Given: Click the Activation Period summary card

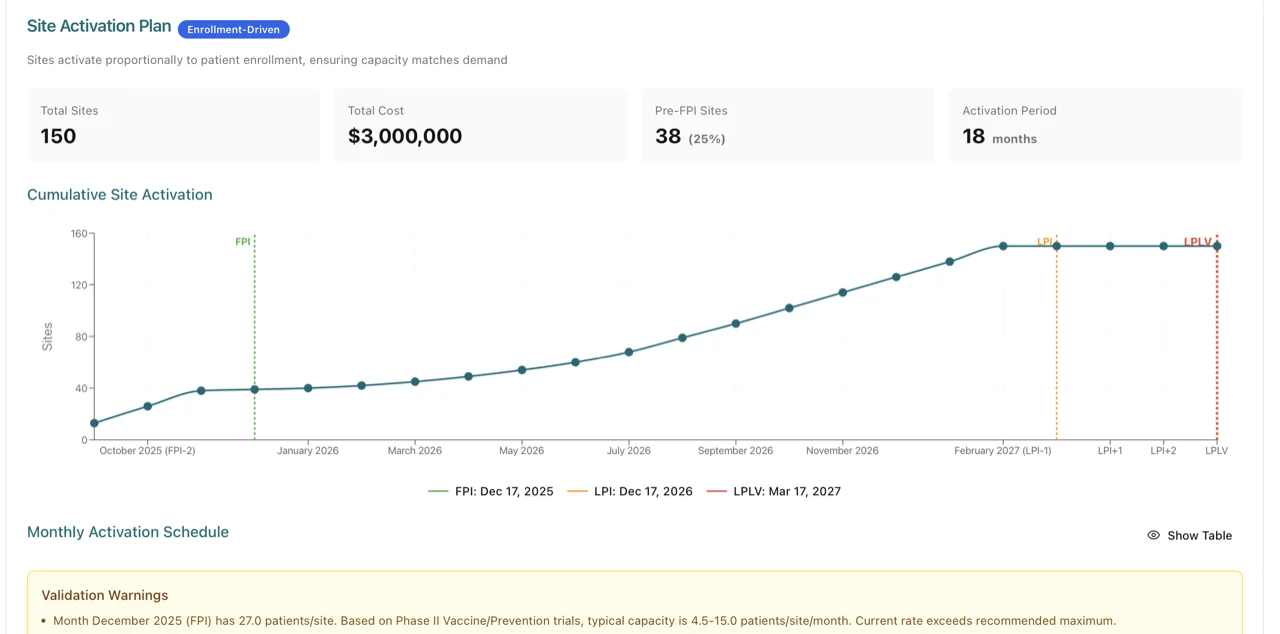Looking at the screenshot, I should point(1095,125).
